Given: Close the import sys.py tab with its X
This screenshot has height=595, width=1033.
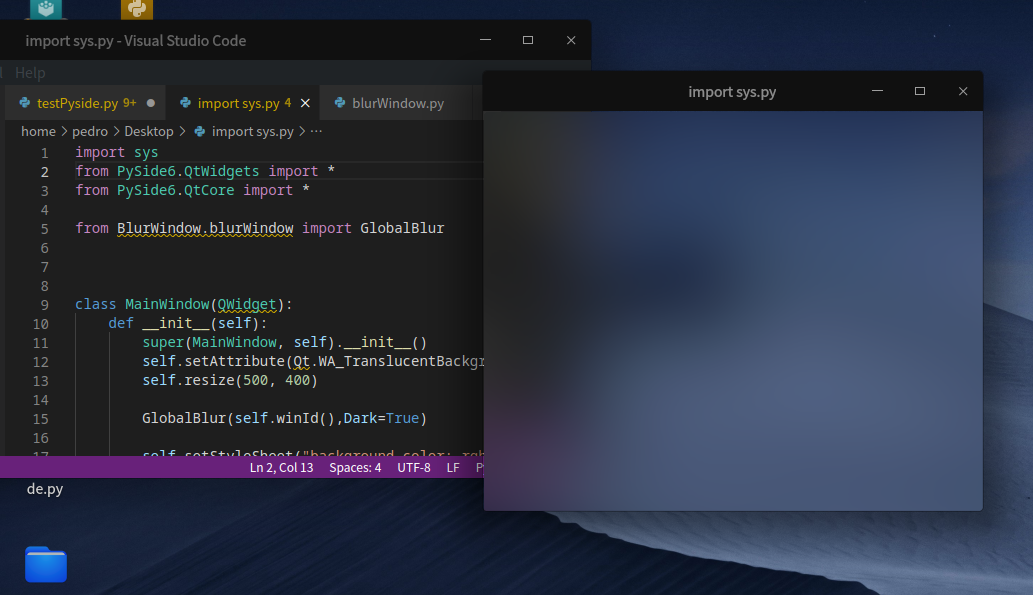Looking at the screenshot, I should 305,102.
